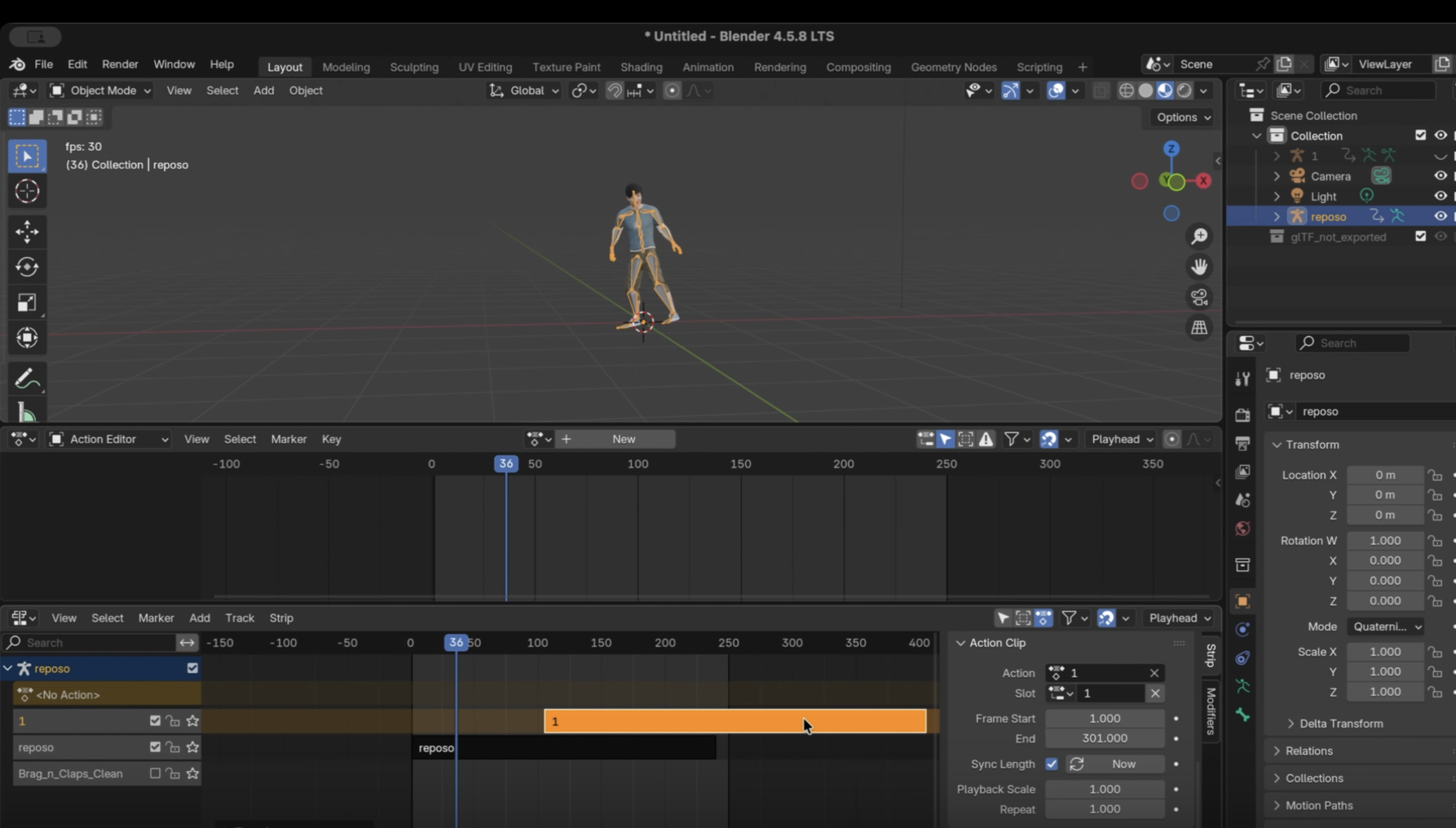Open the Strip menu in NLA editor

(281, 617)
